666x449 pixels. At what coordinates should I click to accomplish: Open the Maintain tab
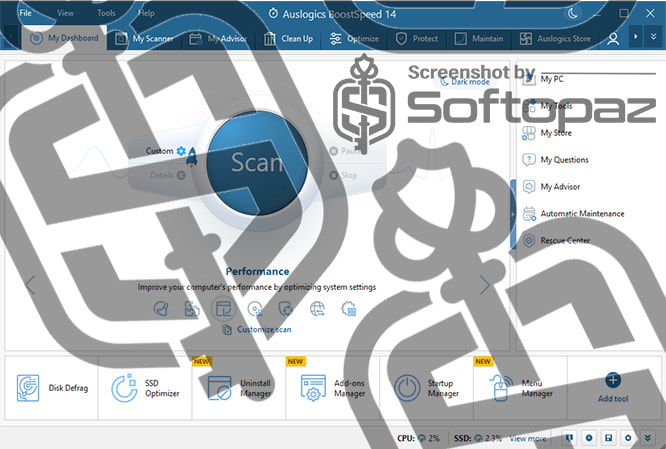(x=479, y=39)
